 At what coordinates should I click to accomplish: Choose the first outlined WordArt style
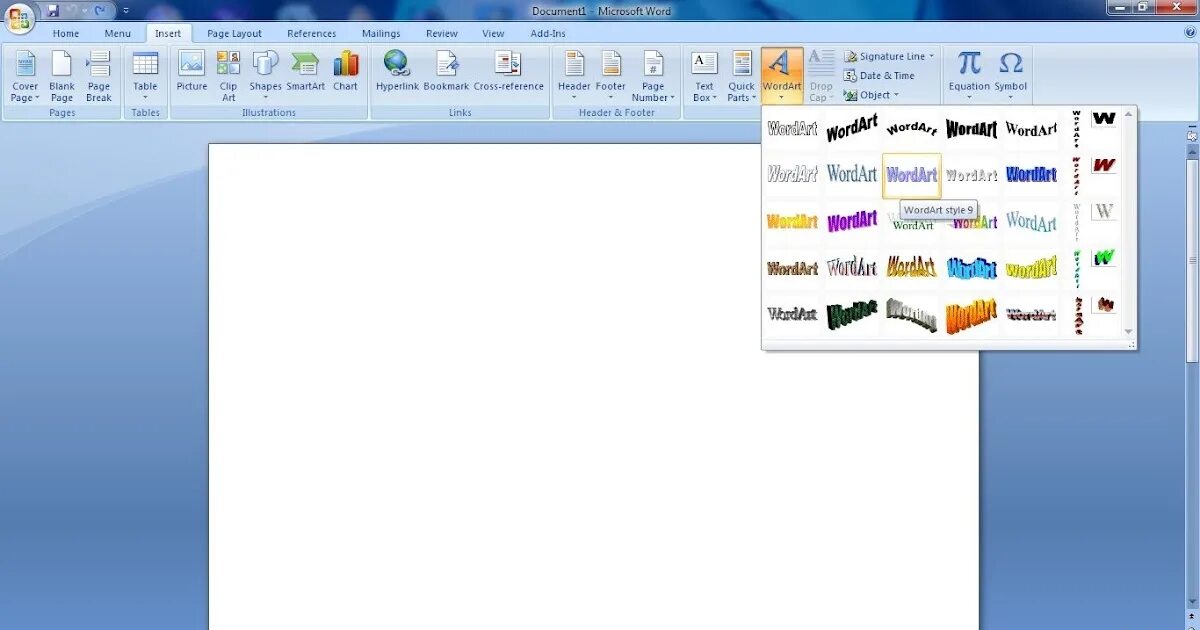[792, 128]
